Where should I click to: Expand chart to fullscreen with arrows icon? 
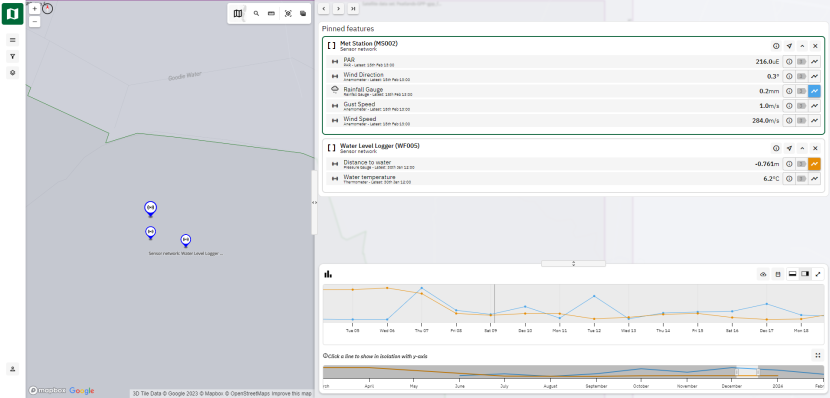[818, 274]
